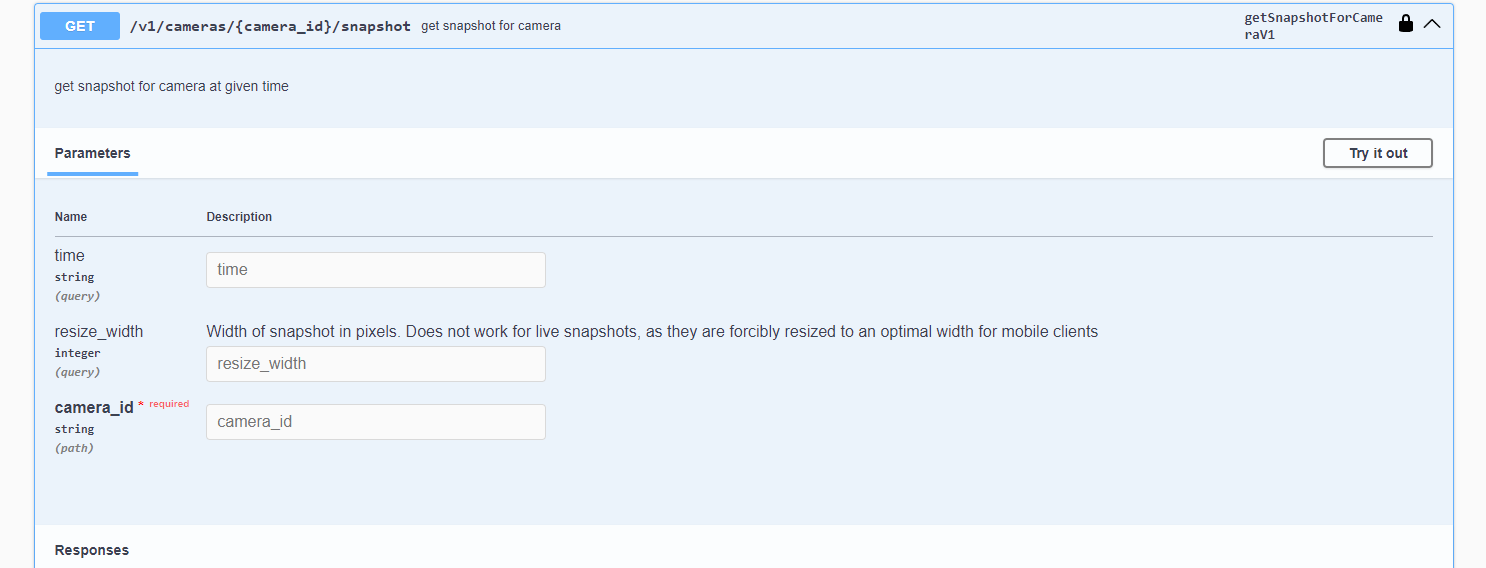The image size is (1486, 568).
Task: Switch to the Parameters tab
Action: pos(92,153)
